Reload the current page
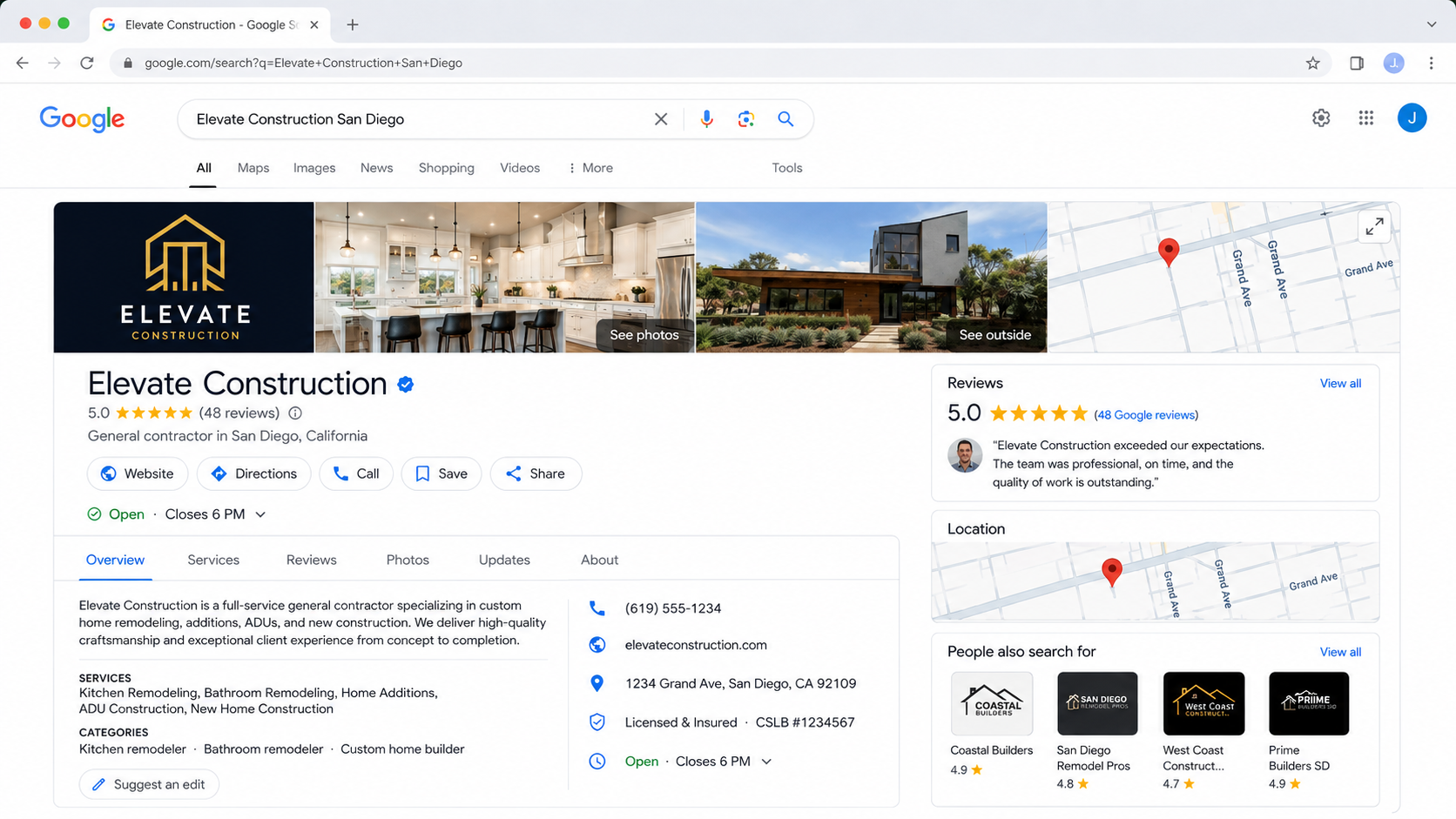The height and width of the screenshot is (819, 1456). [x=87, y=63]
